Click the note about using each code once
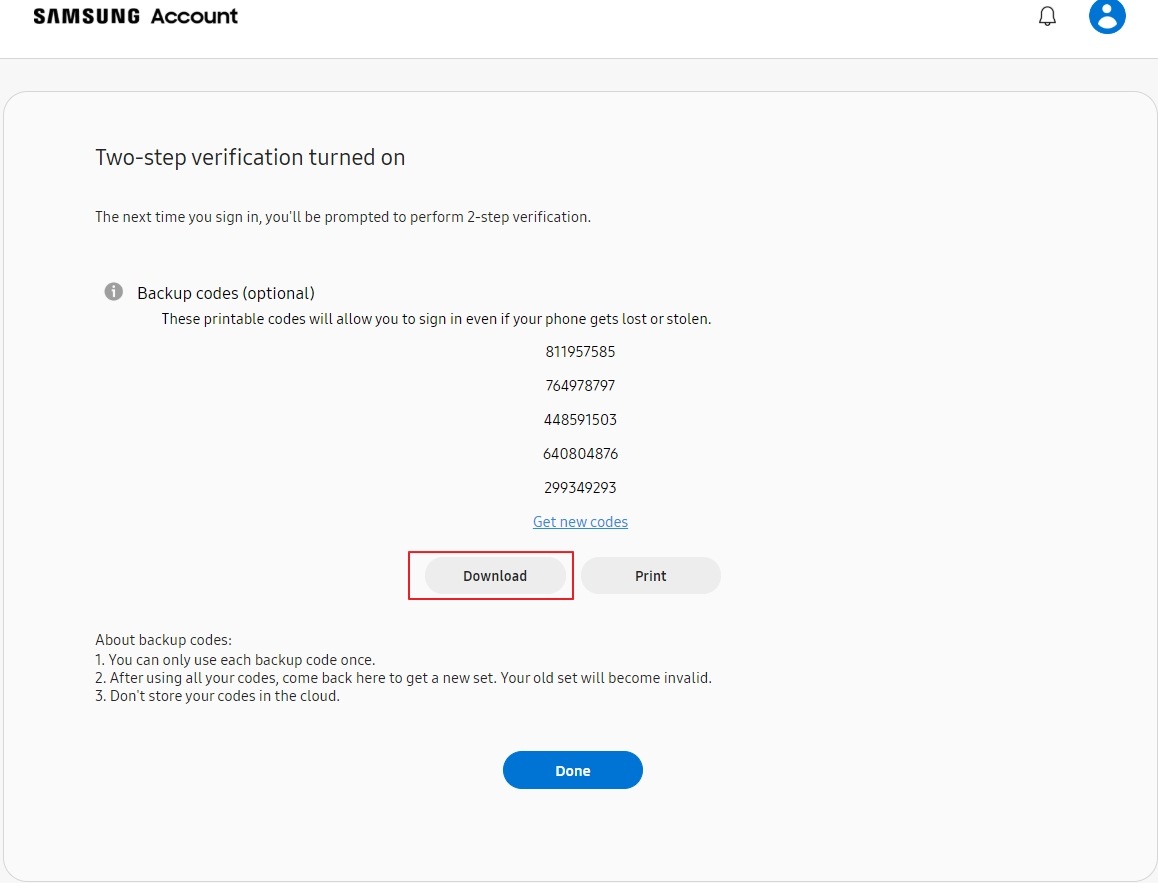 click(x=236, y=660)
